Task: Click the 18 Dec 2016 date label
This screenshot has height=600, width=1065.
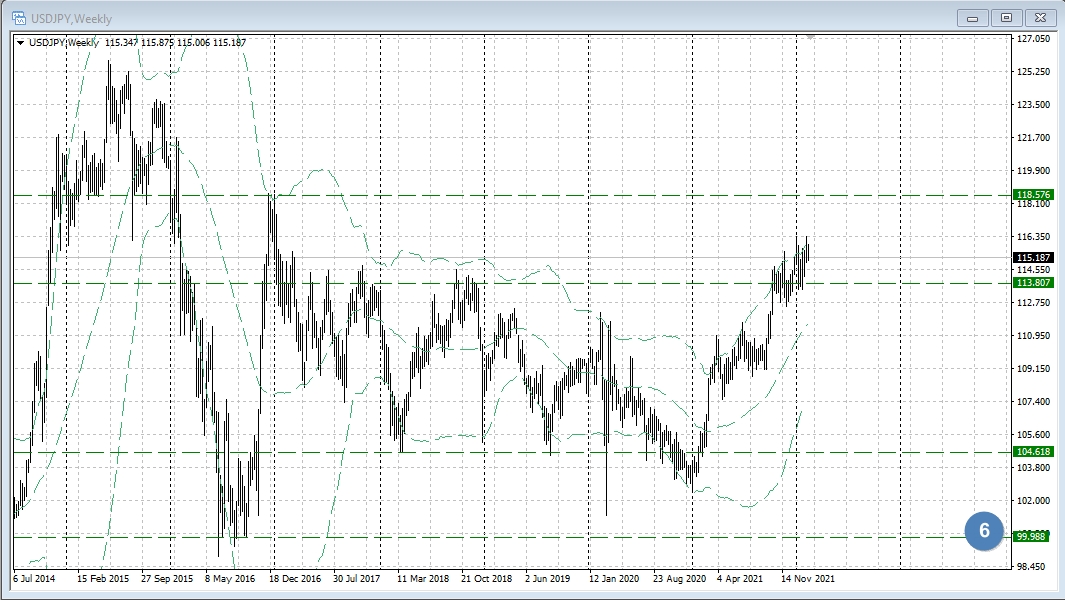Action: (x=294, y=578)
